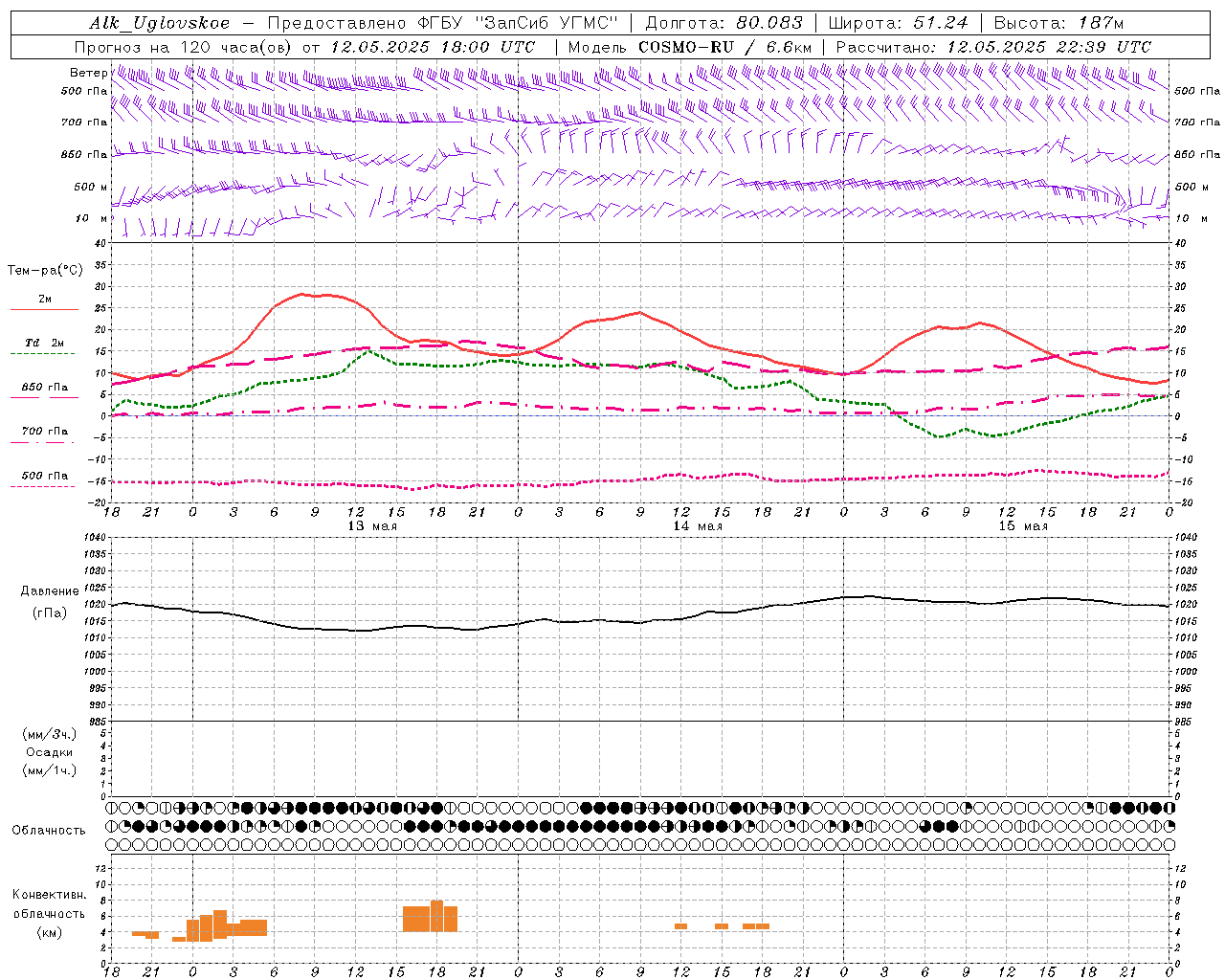
Task: Select the Высота: 187м field
Action: coord(1058,23)
